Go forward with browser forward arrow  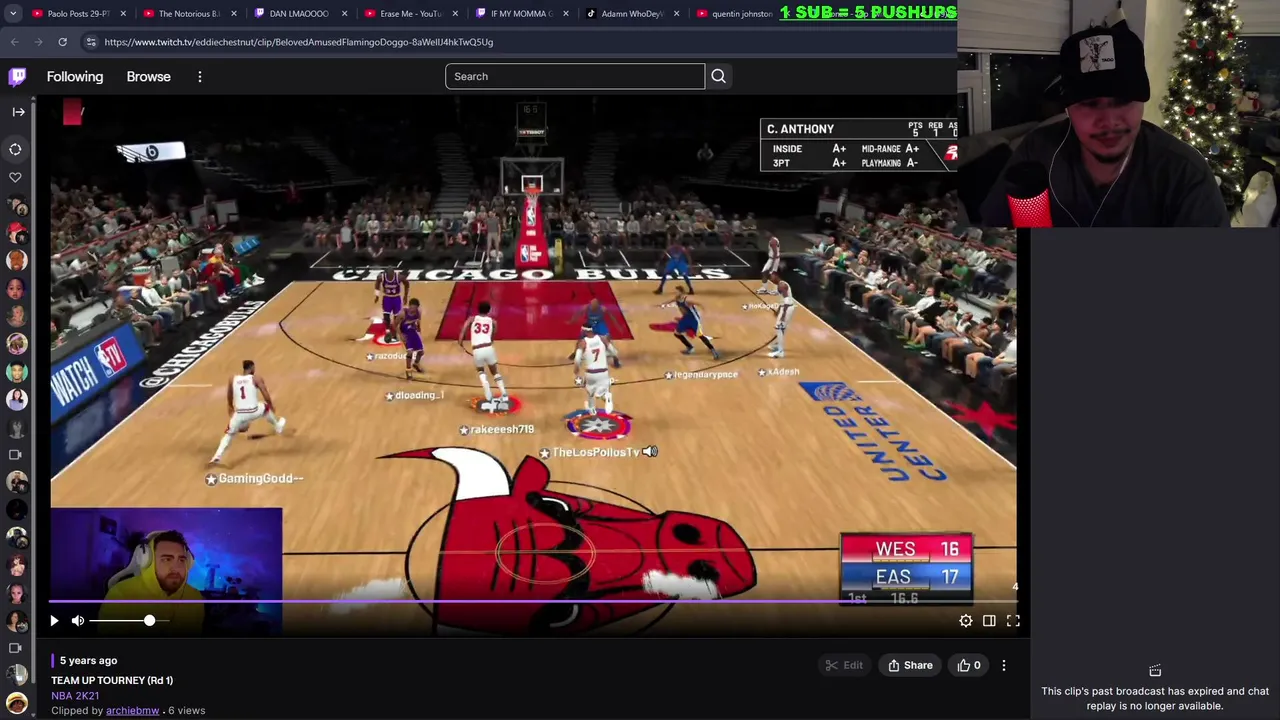[38, 42]
